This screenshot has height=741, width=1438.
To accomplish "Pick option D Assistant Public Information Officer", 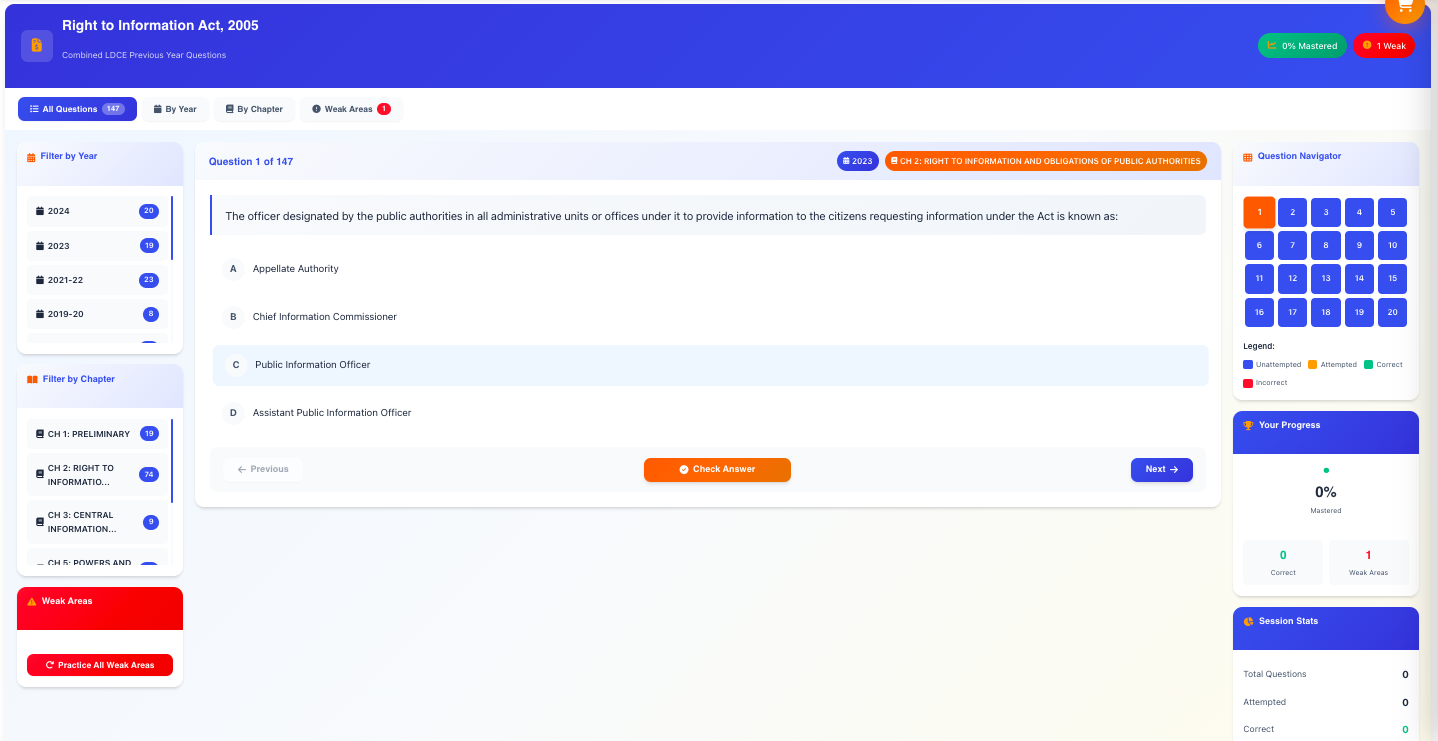I will click(331, 413).
